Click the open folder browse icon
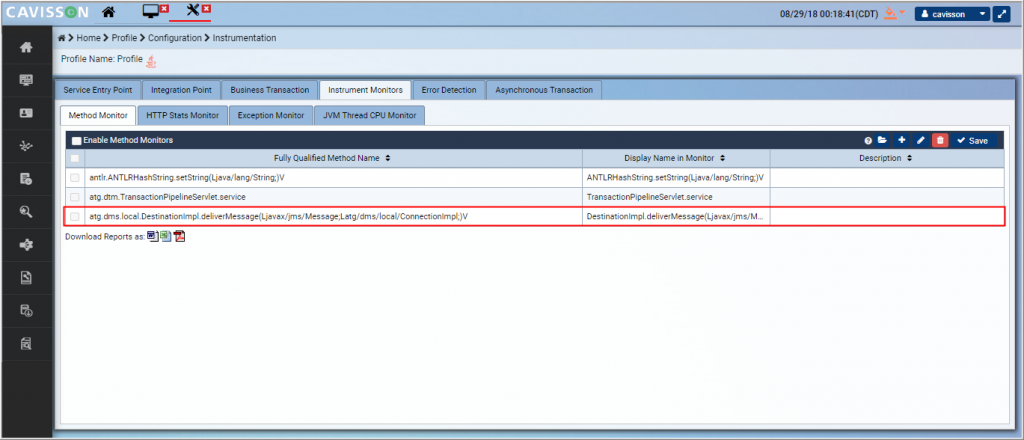The width and height of the screenshot is (1024, 440). click(x=883, y=141)
